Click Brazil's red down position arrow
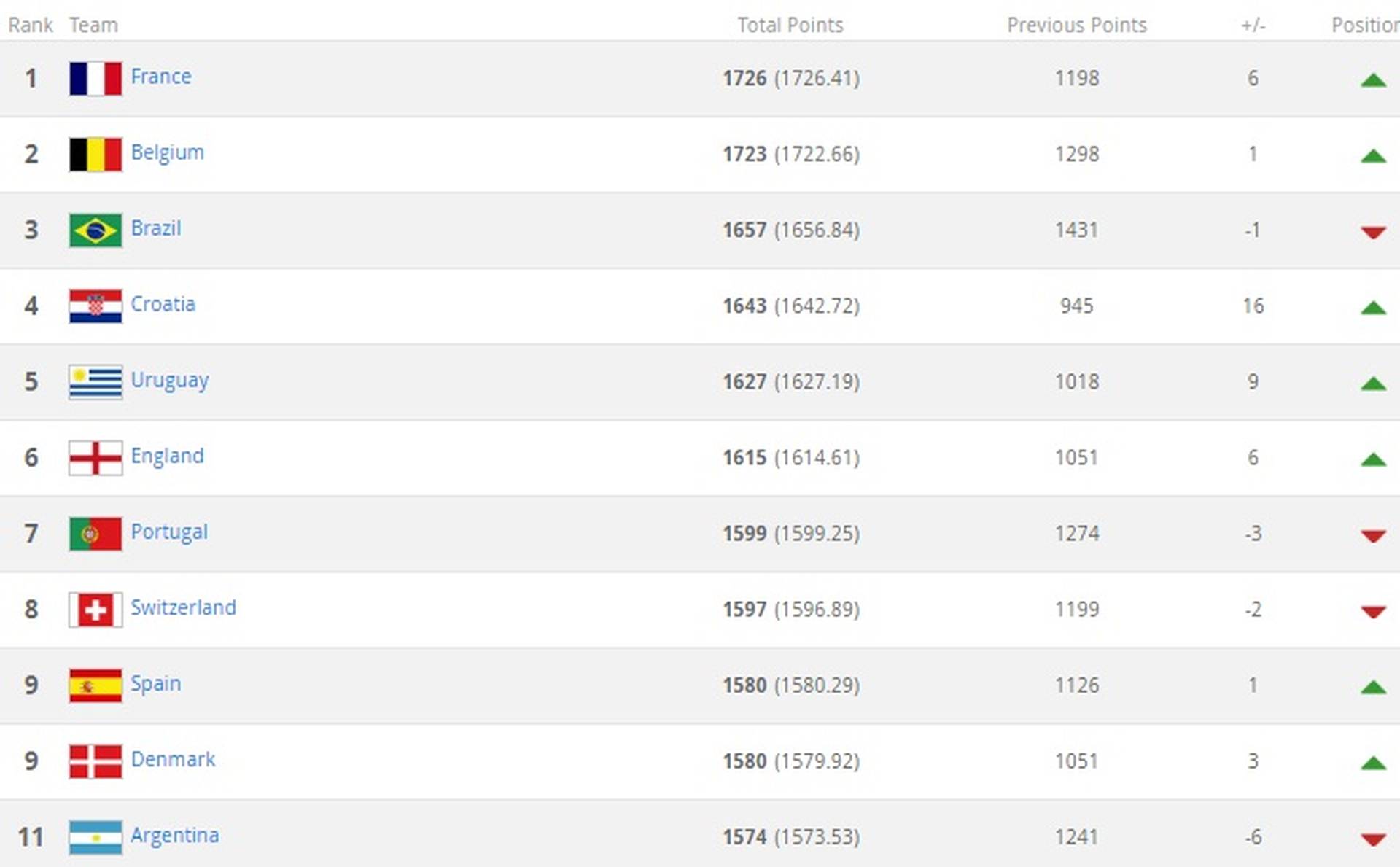The width and height of the screenshot is (1400, 867). (1373, 232)
